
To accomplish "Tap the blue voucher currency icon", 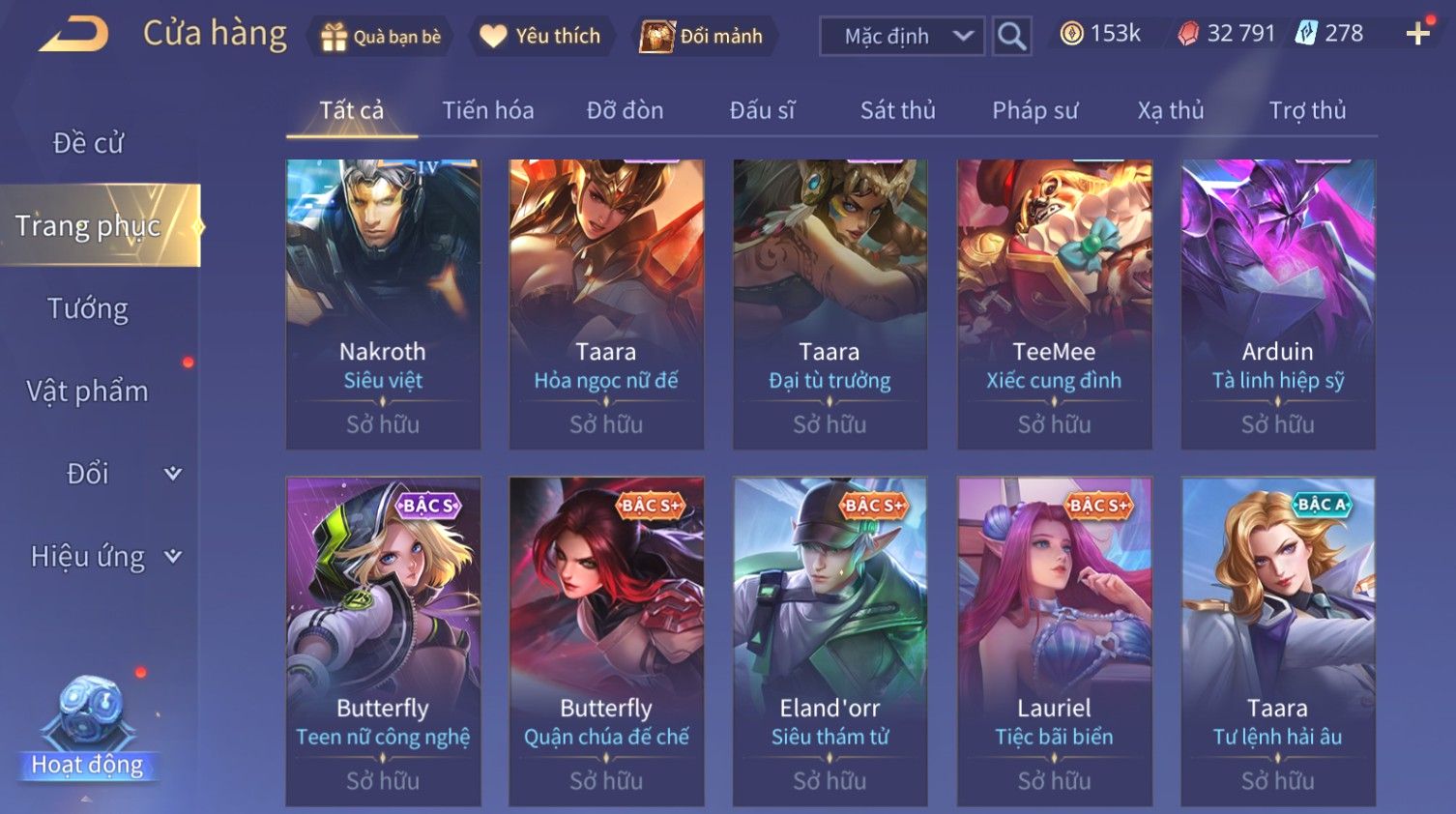I will pyautogui.click(x=1306, y=34).
